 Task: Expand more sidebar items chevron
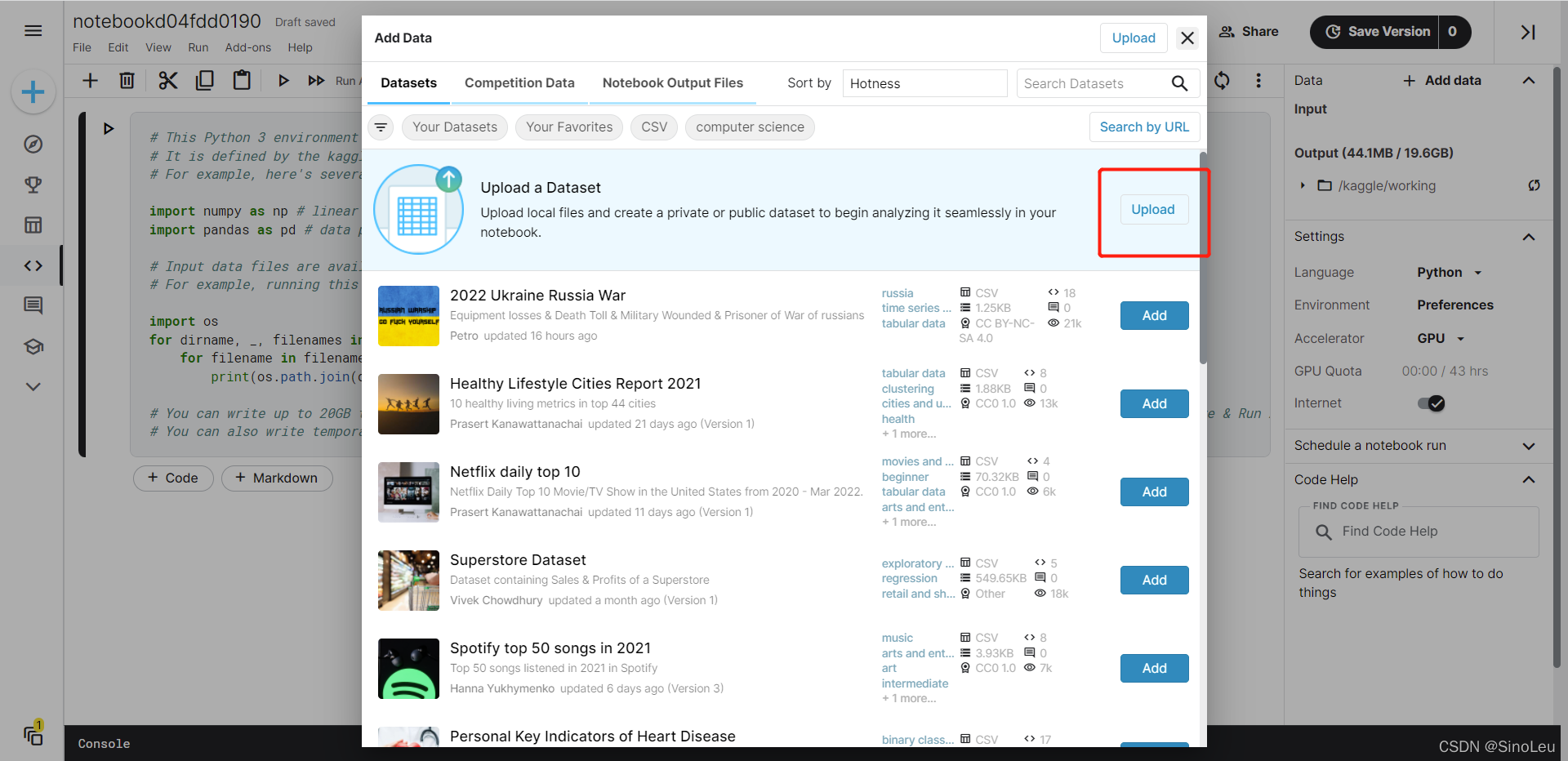[x=33, y=386]
